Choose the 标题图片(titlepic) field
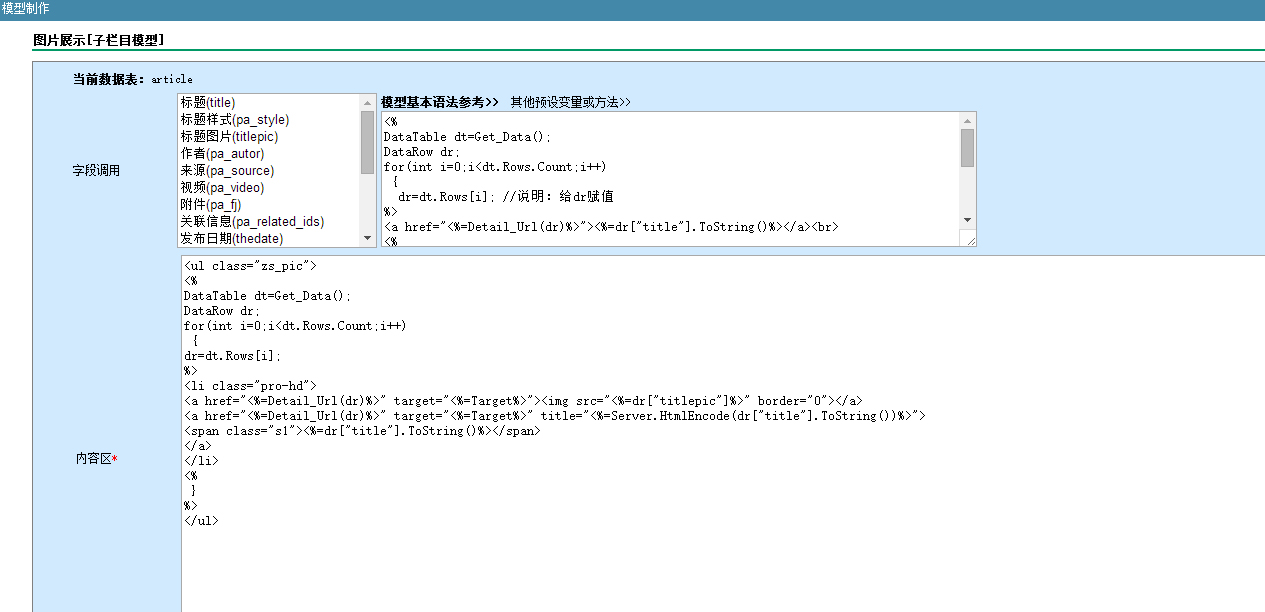Viewport: 1265px width, 612px height. [229, 136]
